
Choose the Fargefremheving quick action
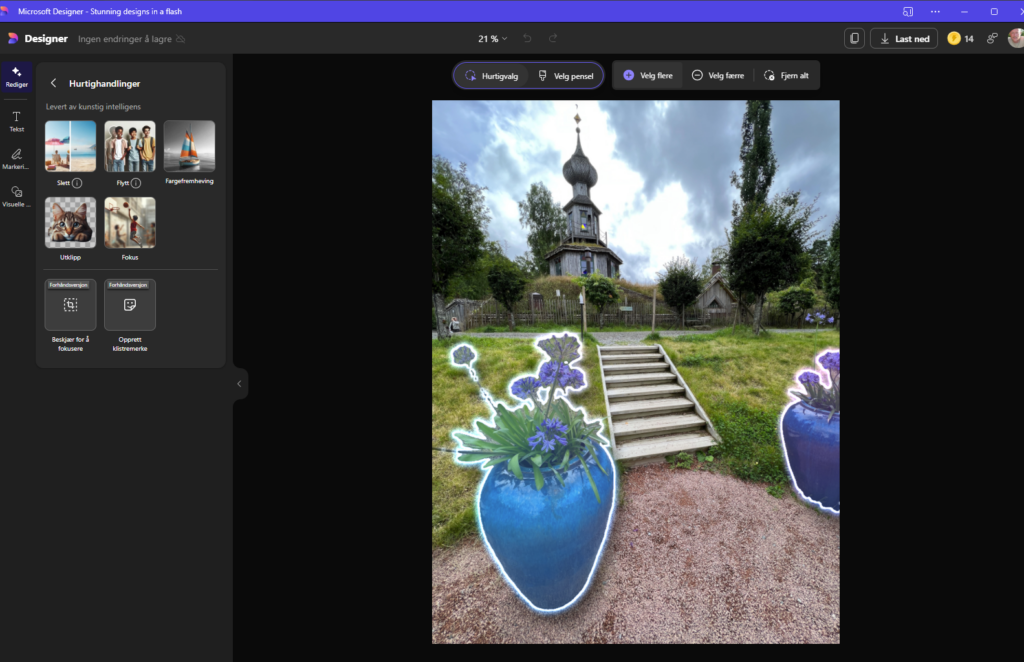click(189, 146)
